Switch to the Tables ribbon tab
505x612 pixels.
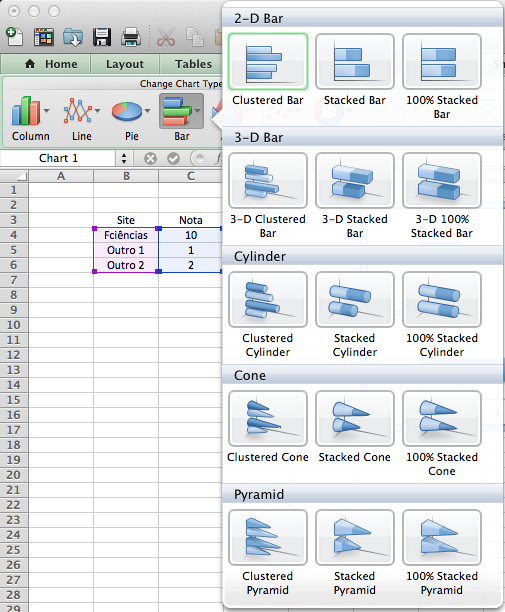click(x=193, y=64)
